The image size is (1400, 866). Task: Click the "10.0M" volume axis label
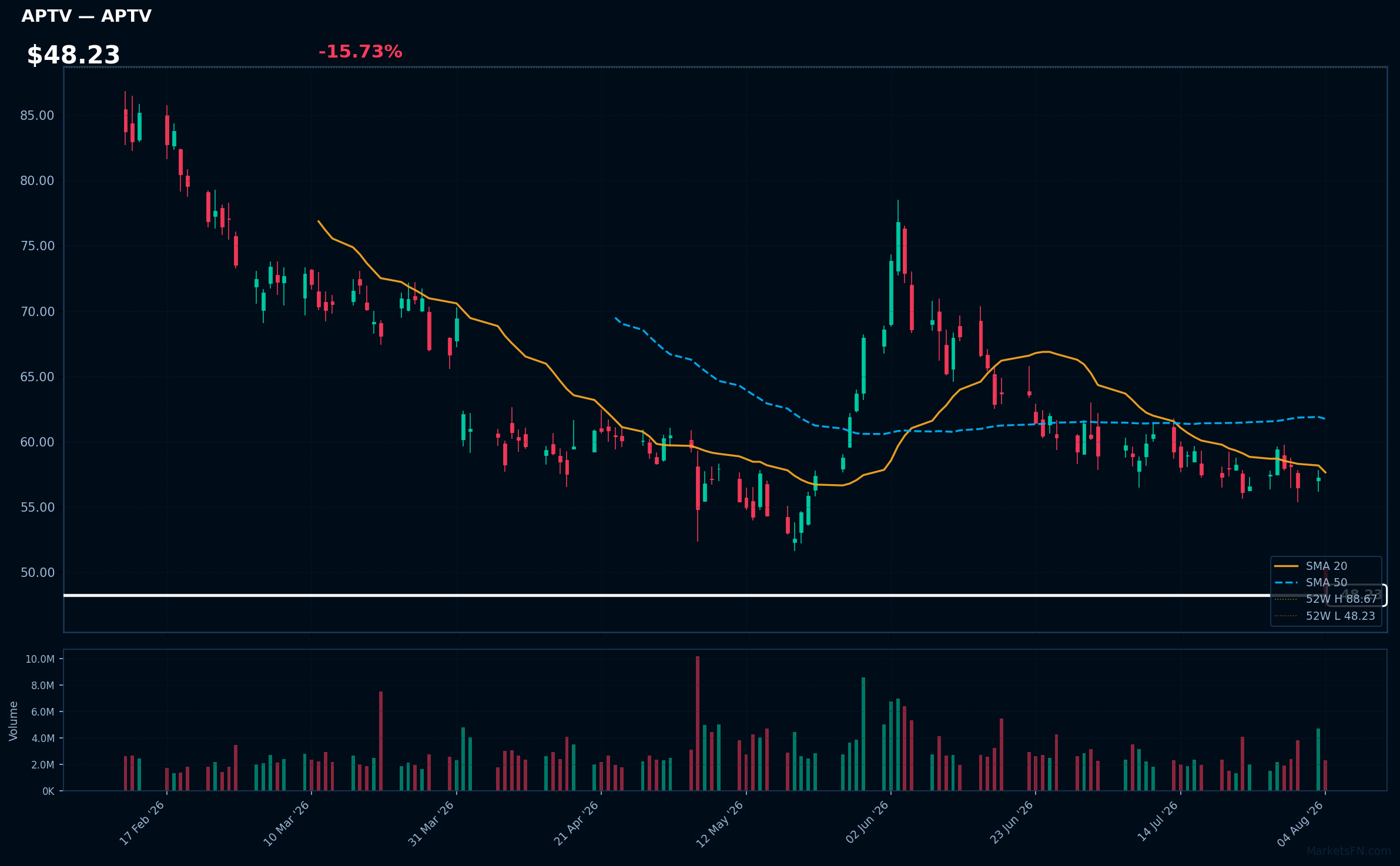coord(40,659)
